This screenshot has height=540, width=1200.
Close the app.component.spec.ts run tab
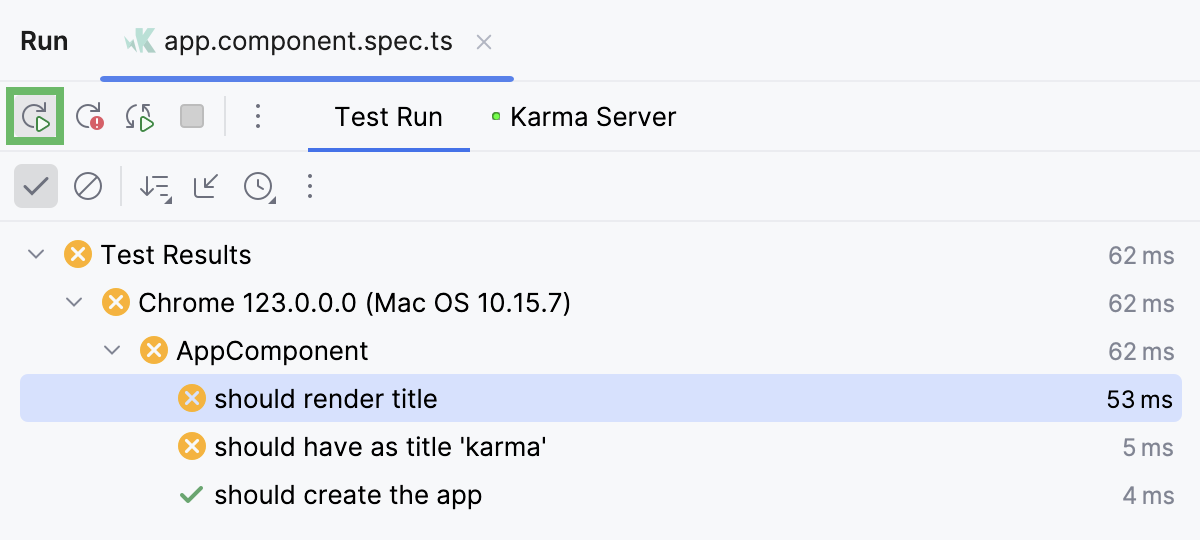tap(484, 42)
